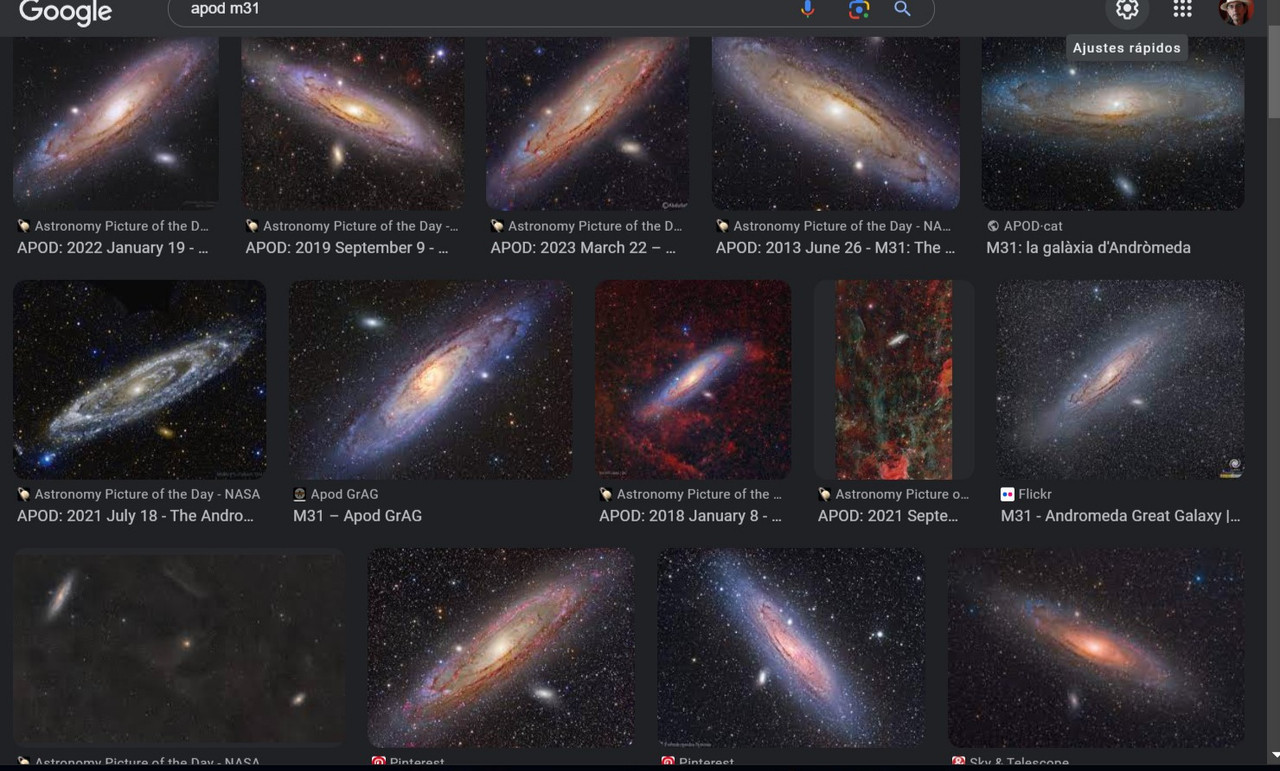Image resolution: width=1280 pixels, height=771 pixels.
Task: Open the Google account profile avatar
Action: [1236, 11]
